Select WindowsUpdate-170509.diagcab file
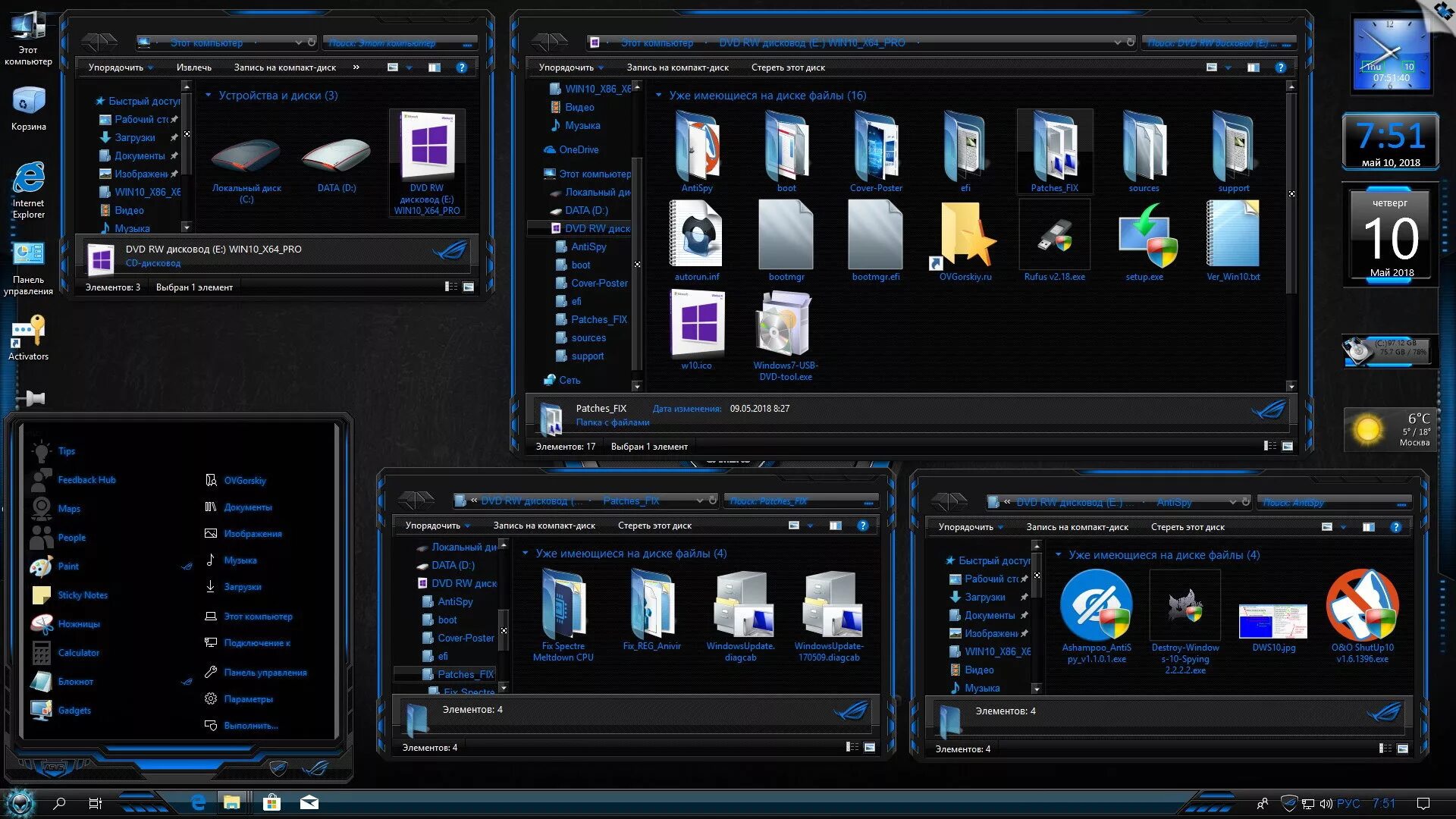 click(x=829, y=615)
